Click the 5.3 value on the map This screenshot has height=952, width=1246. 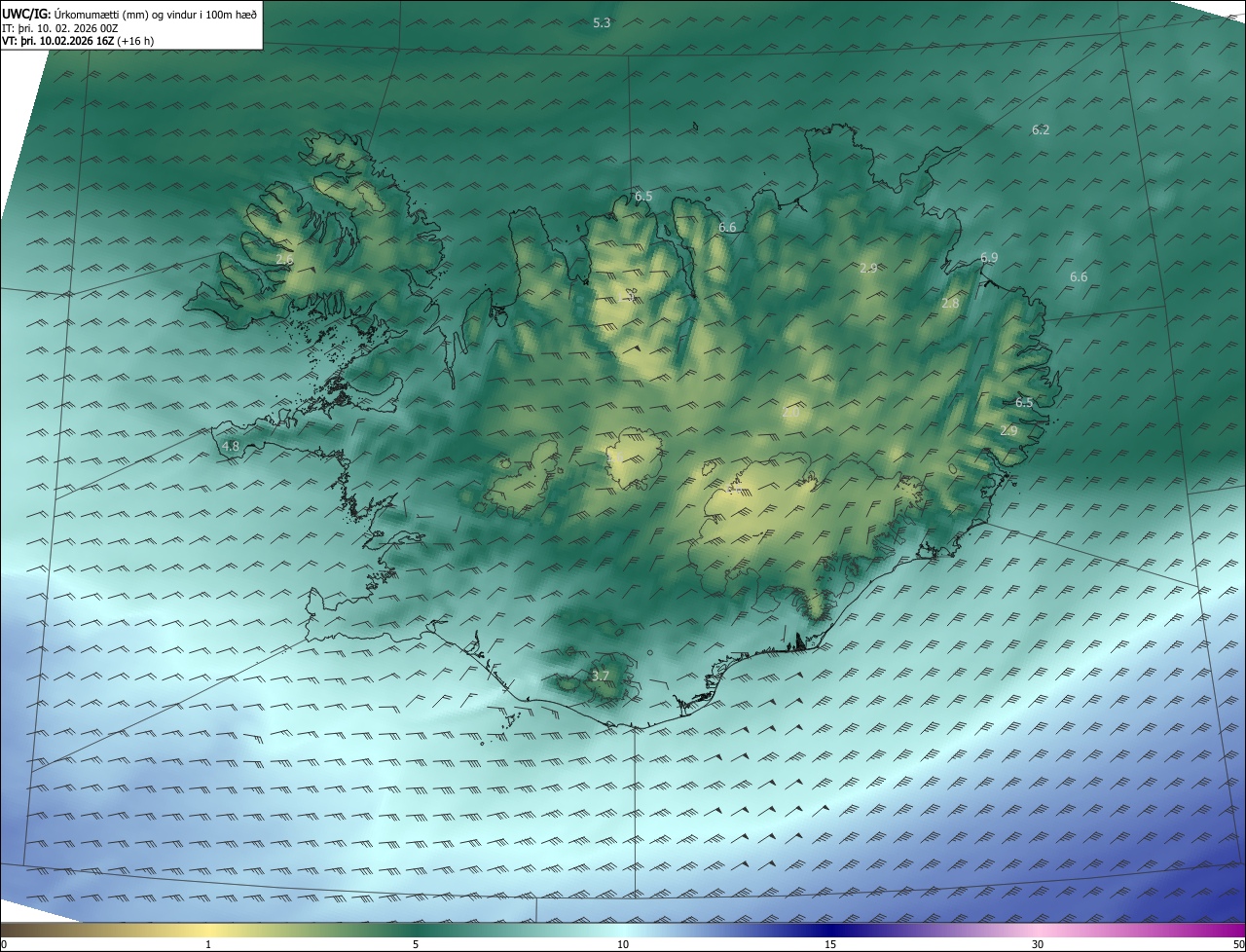(x=602, y=22)
